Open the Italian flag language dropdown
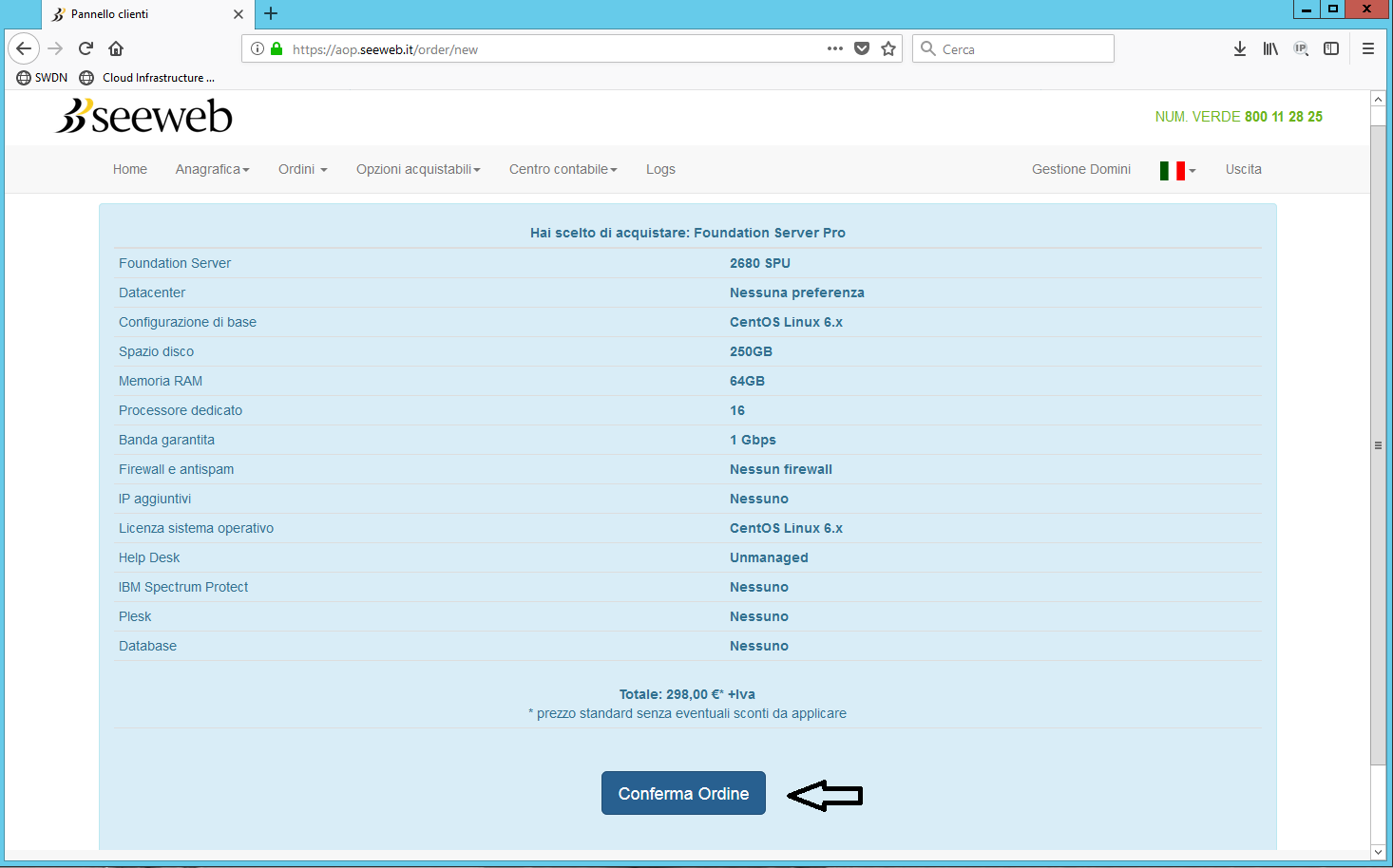Viewport: 1393px width, 868px height. 1177,170
